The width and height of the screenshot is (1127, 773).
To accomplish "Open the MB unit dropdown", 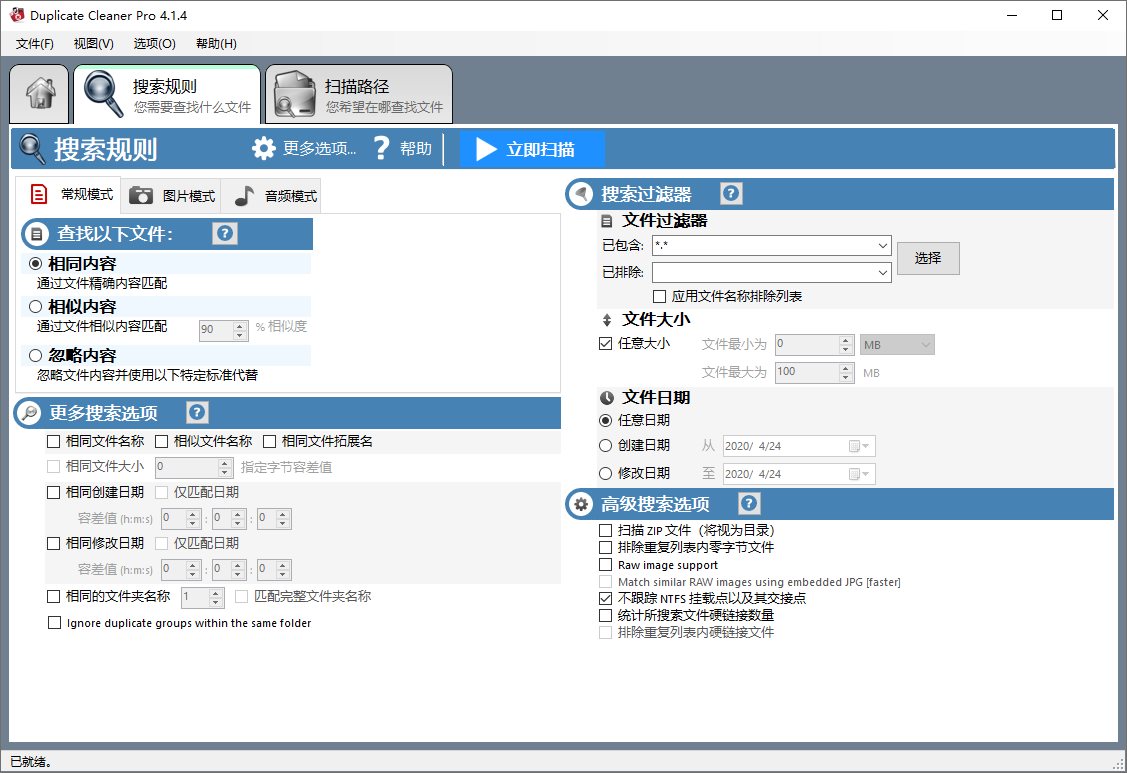I will (x=925, y=343).
